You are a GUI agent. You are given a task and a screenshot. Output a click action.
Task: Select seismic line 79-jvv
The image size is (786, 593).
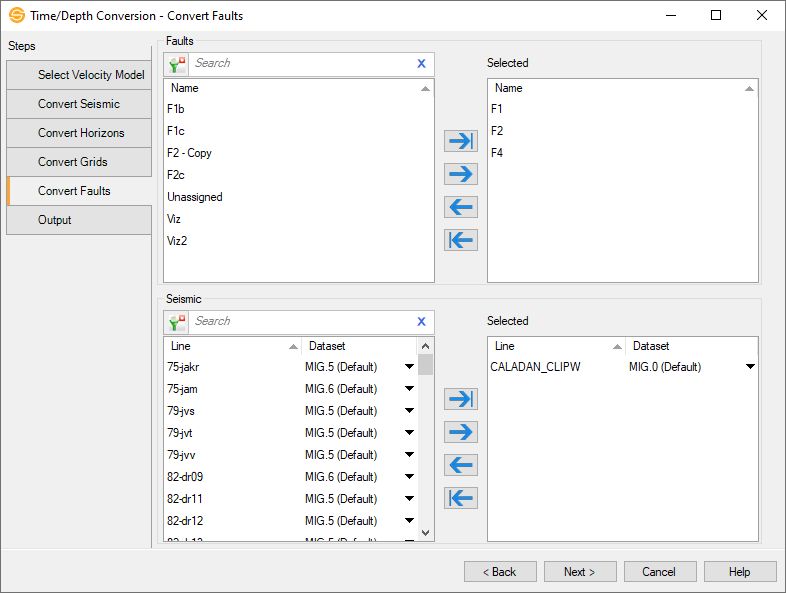[x=181, y=455]
